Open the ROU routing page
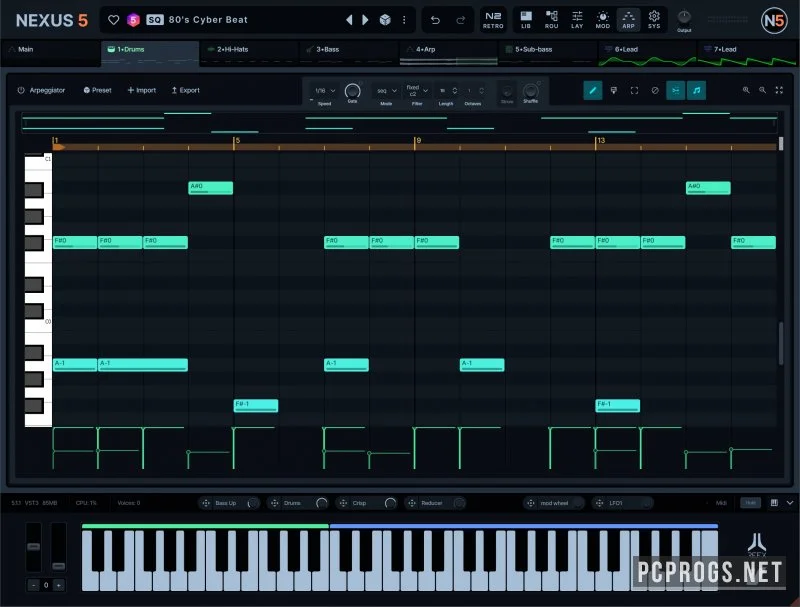This screenshot has height=607, width=800. tap(552, 20)
